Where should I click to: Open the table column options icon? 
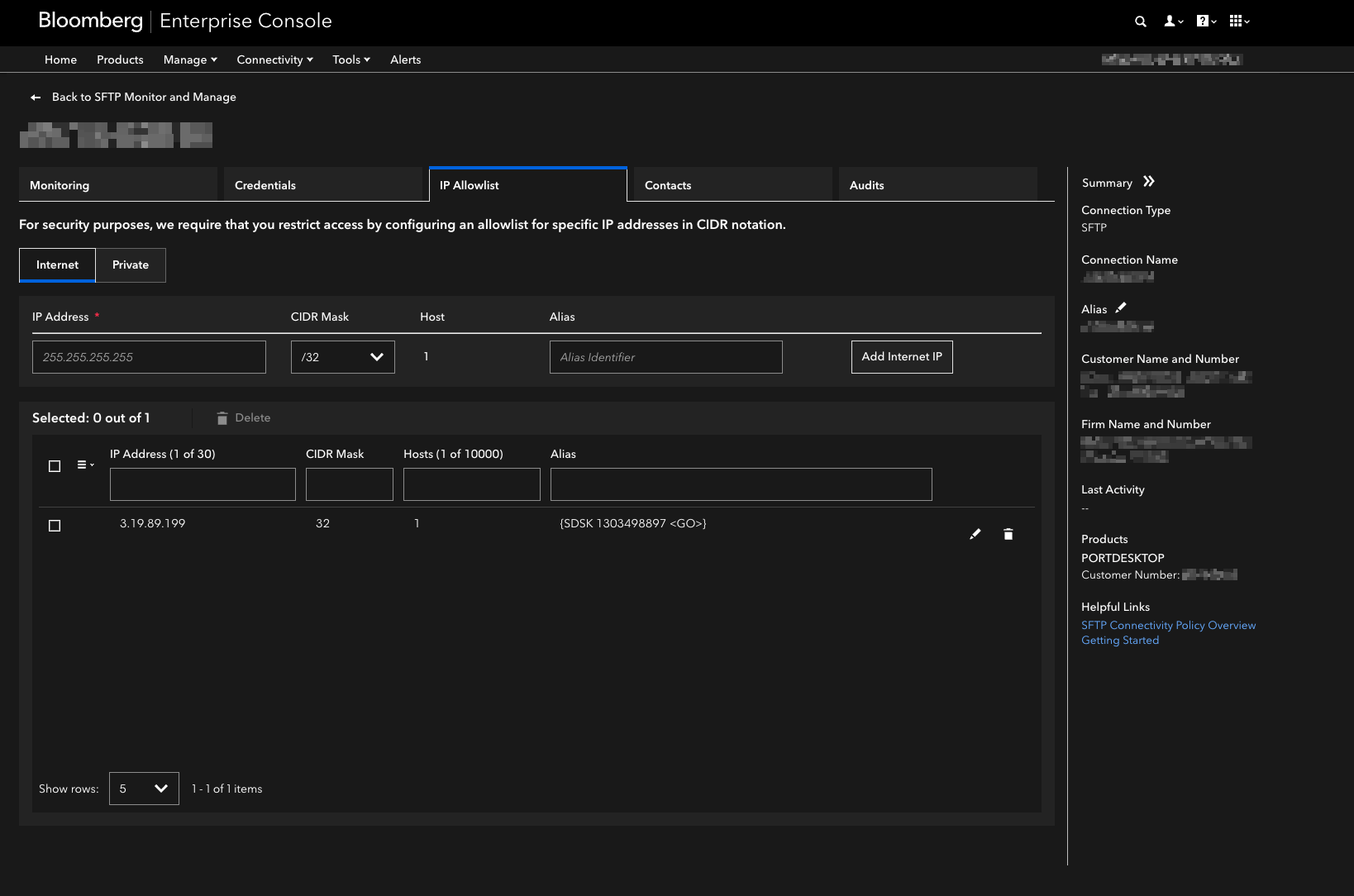pos(85,465)
